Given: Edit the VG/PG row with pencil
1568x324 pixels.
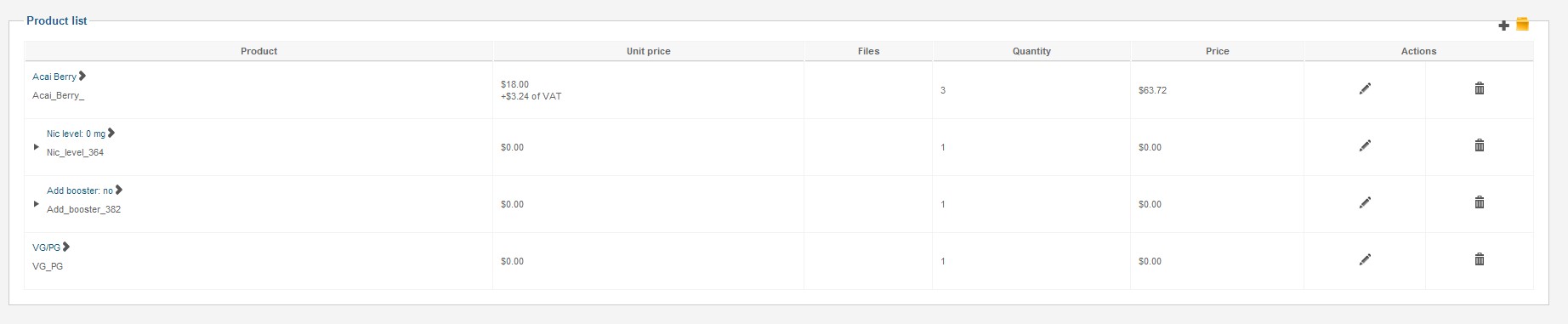Looking at the screenshot, I should [x=1365, y=259].
